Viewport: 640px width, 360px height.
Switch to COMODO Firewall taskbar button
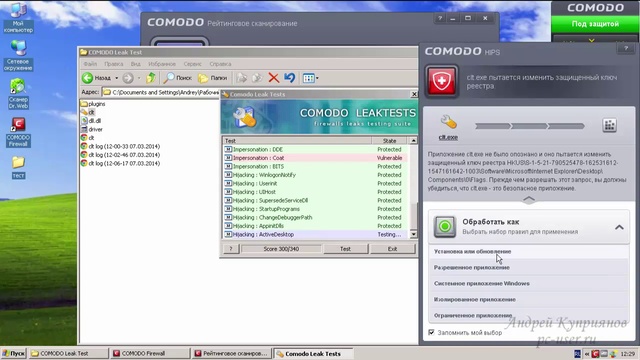(x=149, y=353)
